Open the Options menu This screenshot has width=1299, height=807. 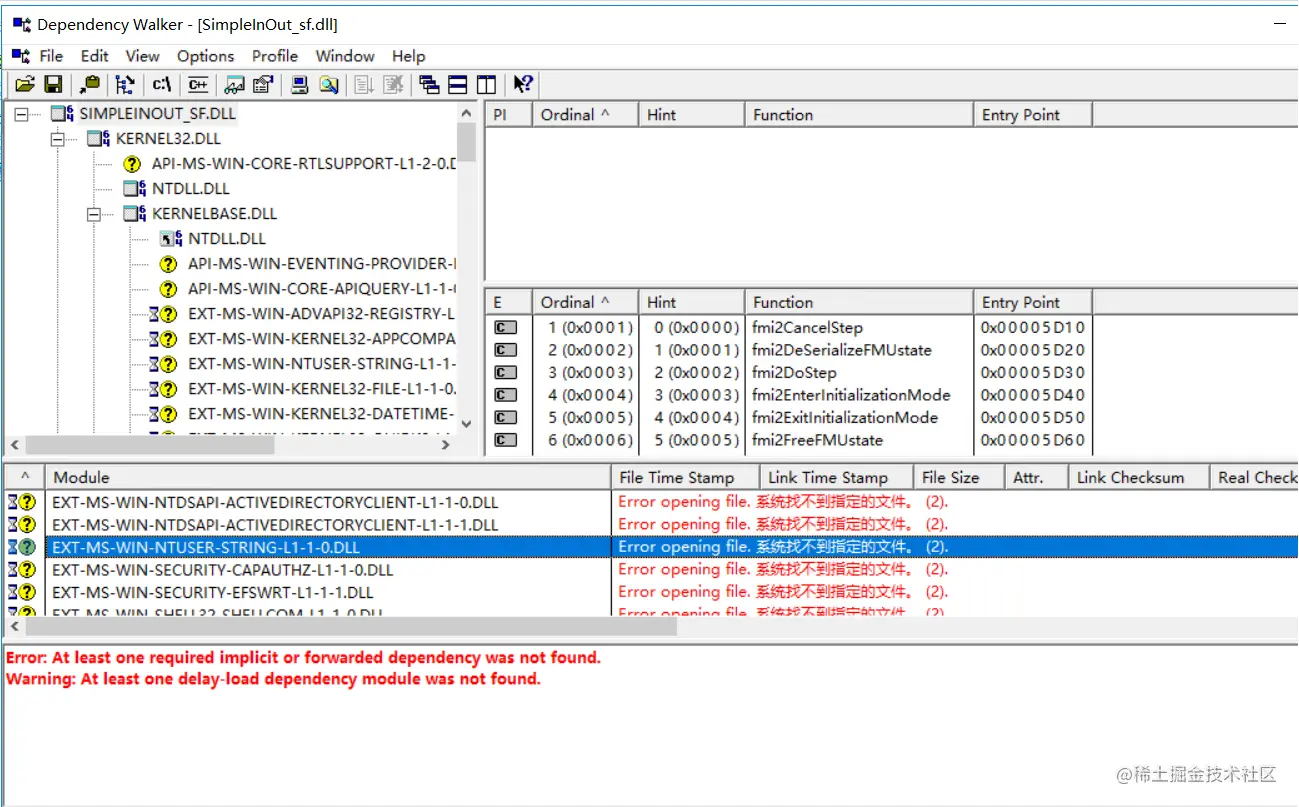[x=206, y=56]
